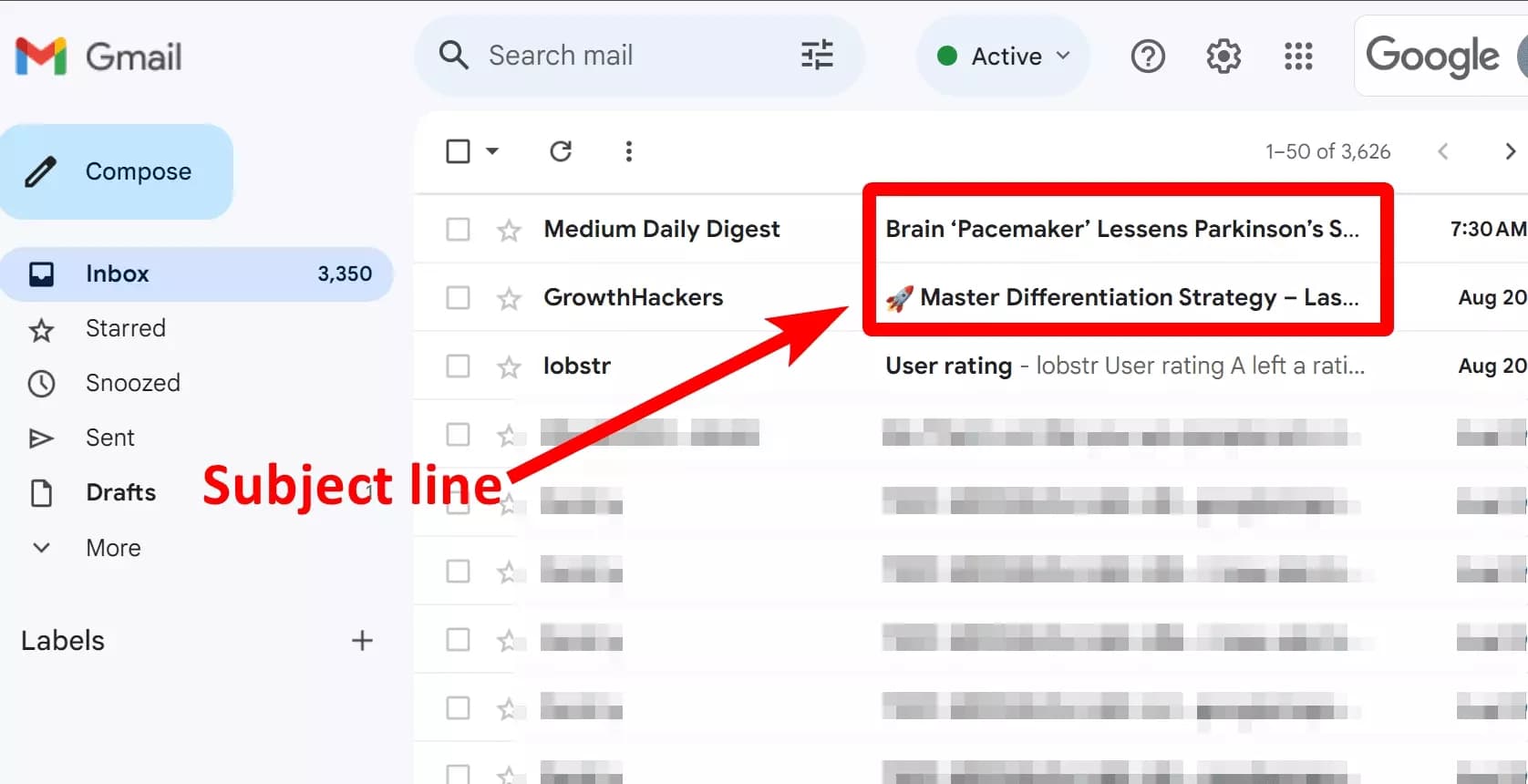Open the select dropdown arrow beside checkbox

point(492,151)
